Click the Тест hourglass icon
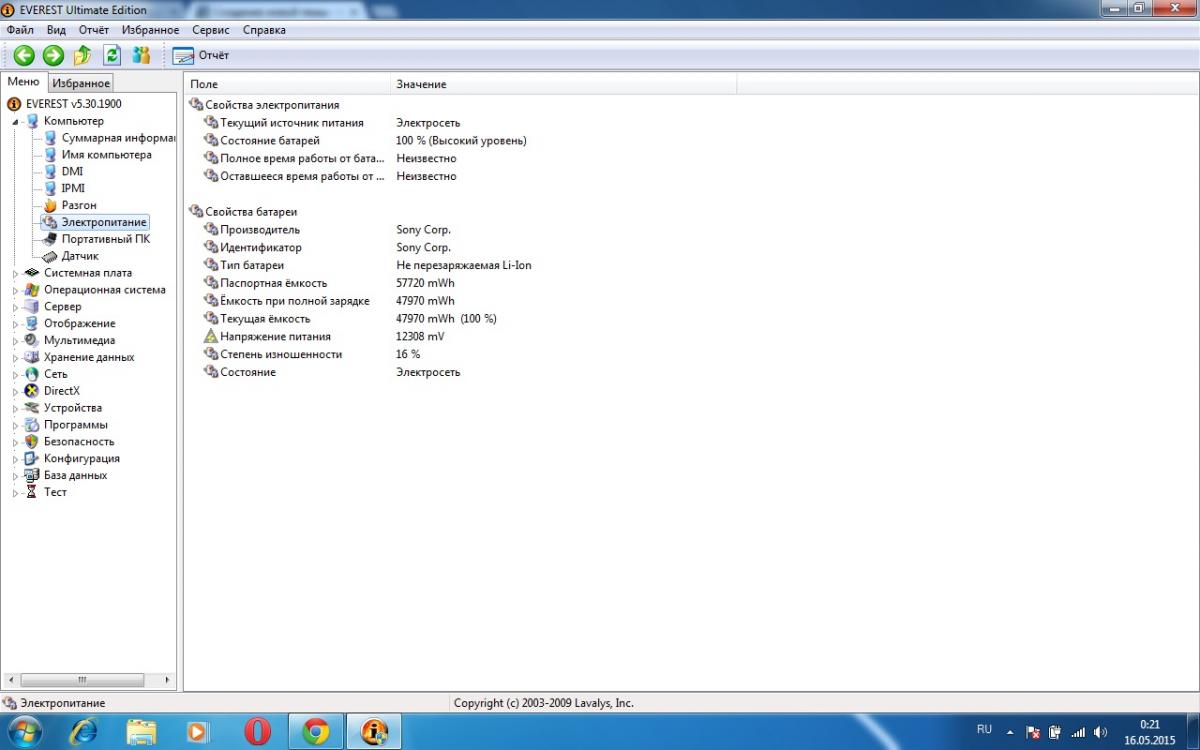This screenshot has height=750, width=1200. click(x=32, y=492)
